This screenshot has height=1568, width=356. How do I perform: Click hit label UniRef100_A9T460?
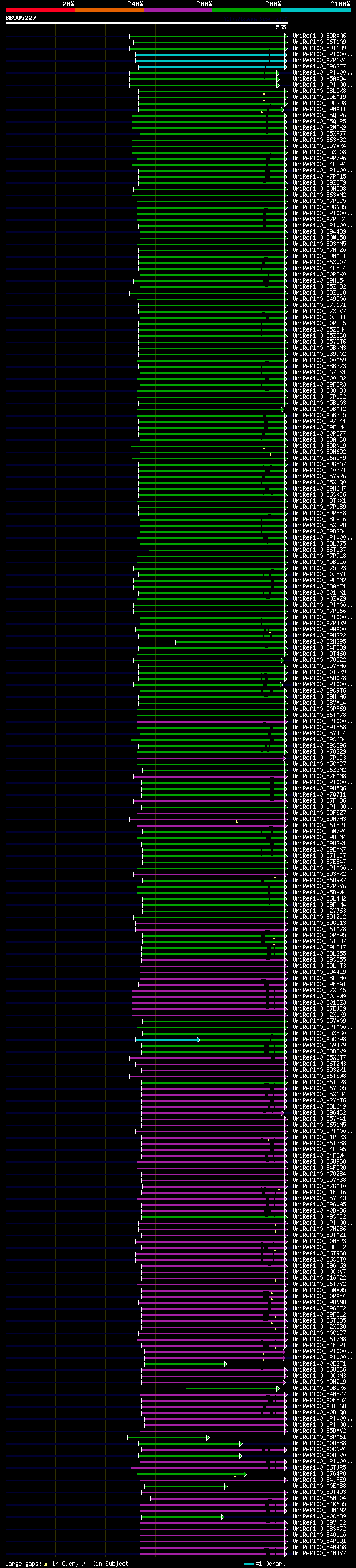pyautogui.click(x=319, y=654)
